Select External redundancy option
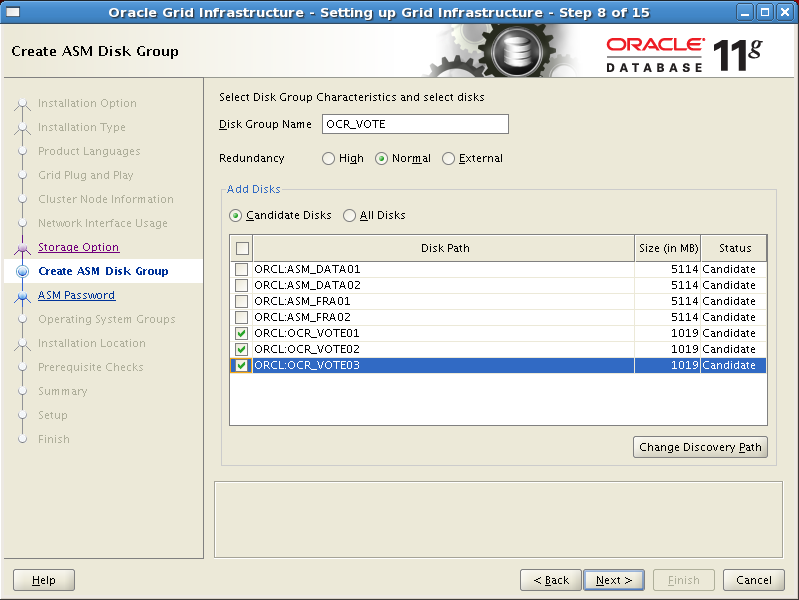The width and height of the screenshot is (799, 600). click(448, 159)
